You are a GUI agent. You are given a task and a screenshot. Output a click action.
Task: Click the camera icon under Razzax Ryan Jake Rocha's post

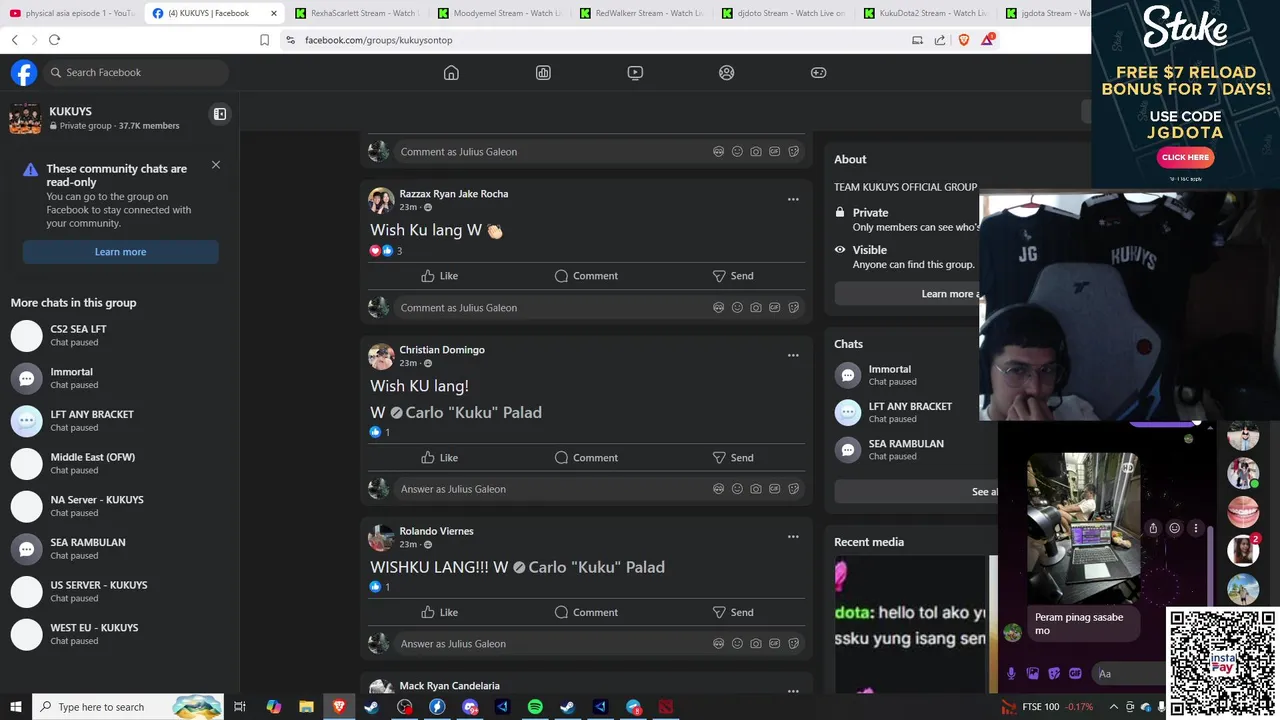coord(756,308)
